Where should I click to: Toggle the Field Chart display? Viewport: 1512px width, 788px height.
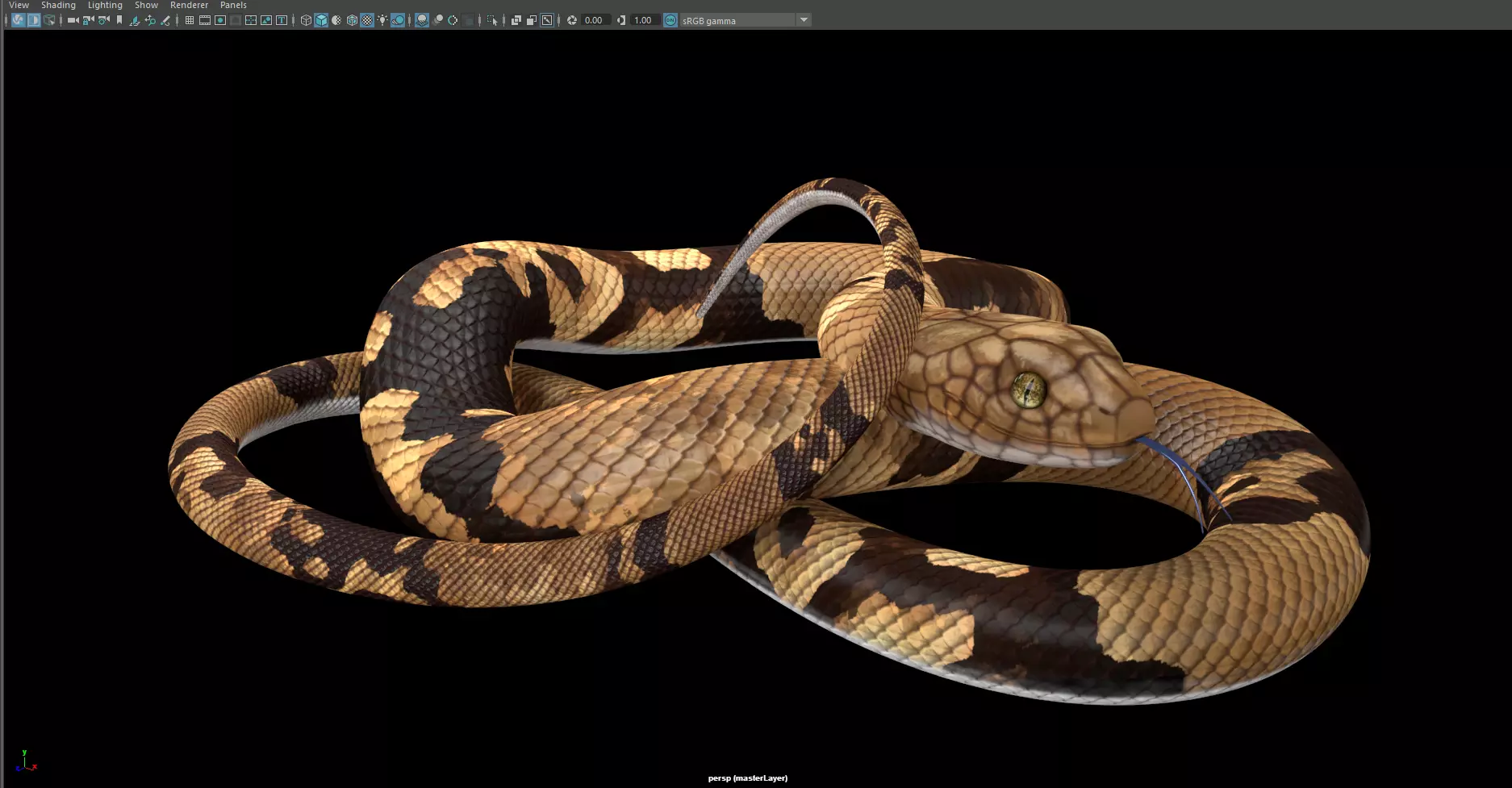point(250,20)
